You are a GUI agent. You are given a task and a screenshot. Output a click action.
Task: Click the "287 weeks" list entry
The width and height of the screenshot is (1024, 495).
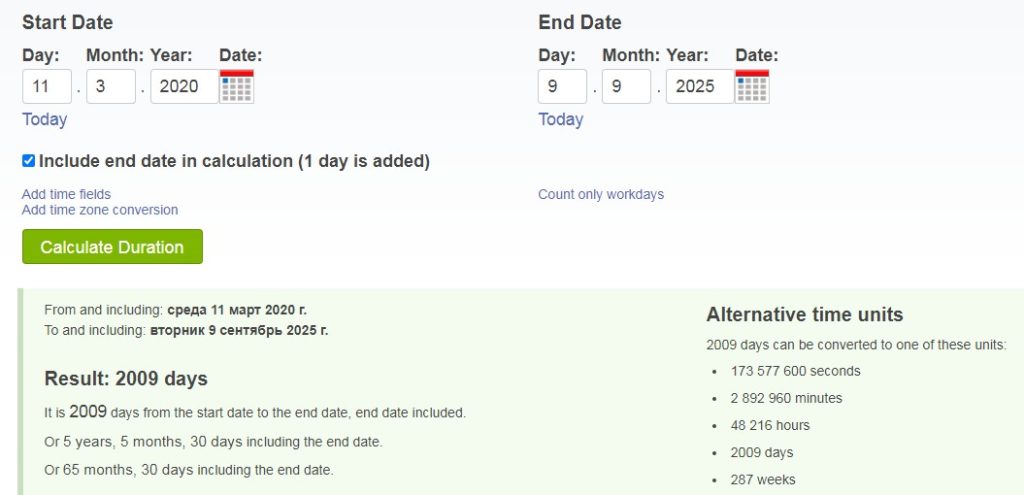763,479
